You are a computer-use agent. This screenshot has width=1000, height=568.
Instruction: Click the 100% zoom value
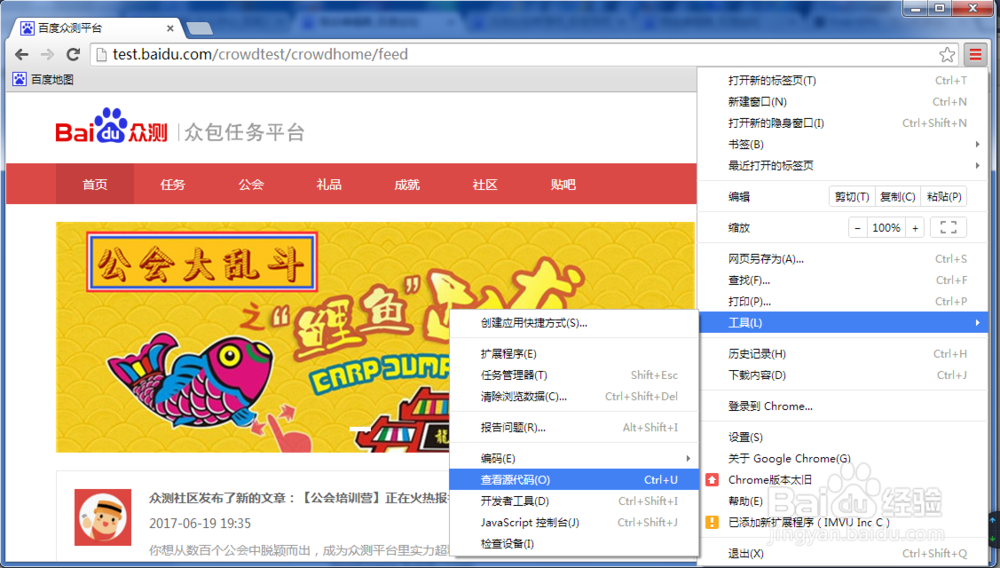pos(886,228)
